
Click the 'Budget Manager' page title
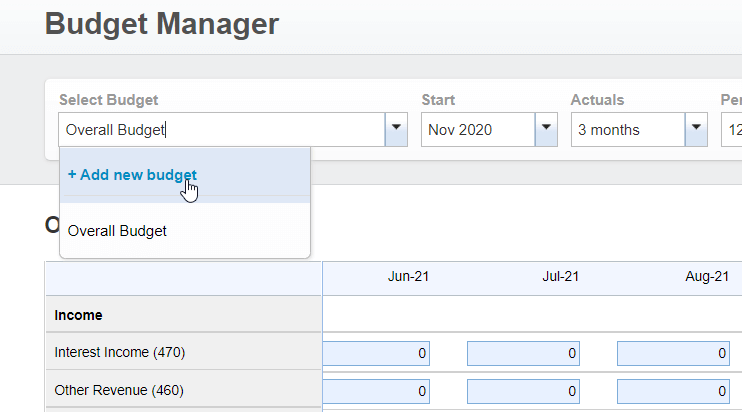pos(162,24)
